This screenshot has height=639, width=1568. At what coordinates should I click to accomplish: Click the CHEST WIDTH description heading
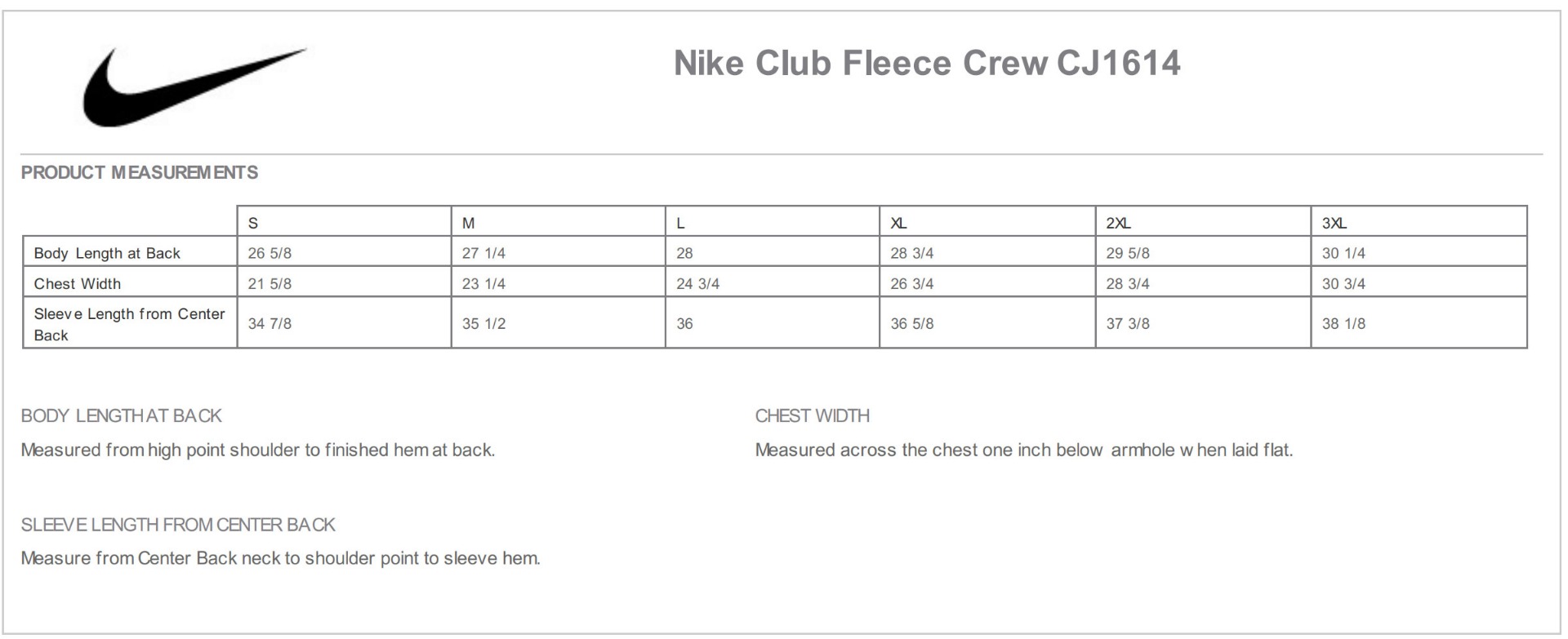tap(812, 416)
